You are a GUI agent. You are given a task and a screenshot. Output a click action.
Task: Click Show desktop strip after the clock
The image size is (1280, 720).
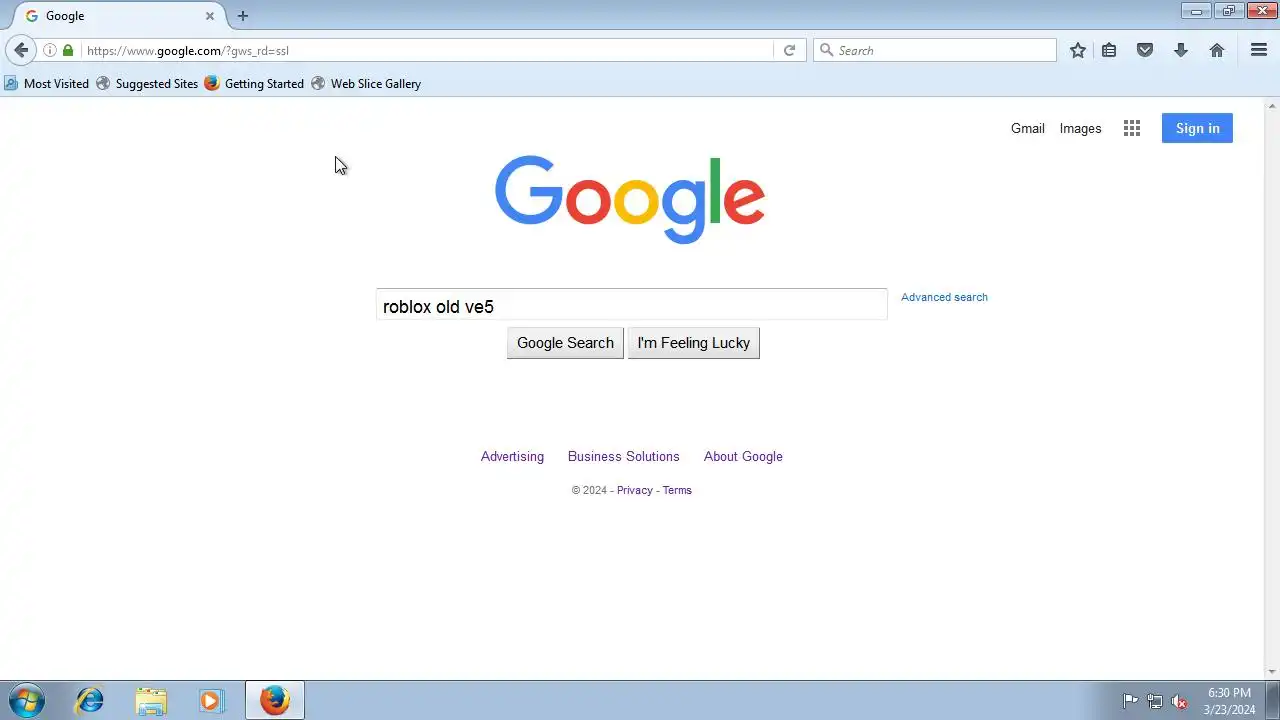pyautogui.click(x=1273, y=700)
